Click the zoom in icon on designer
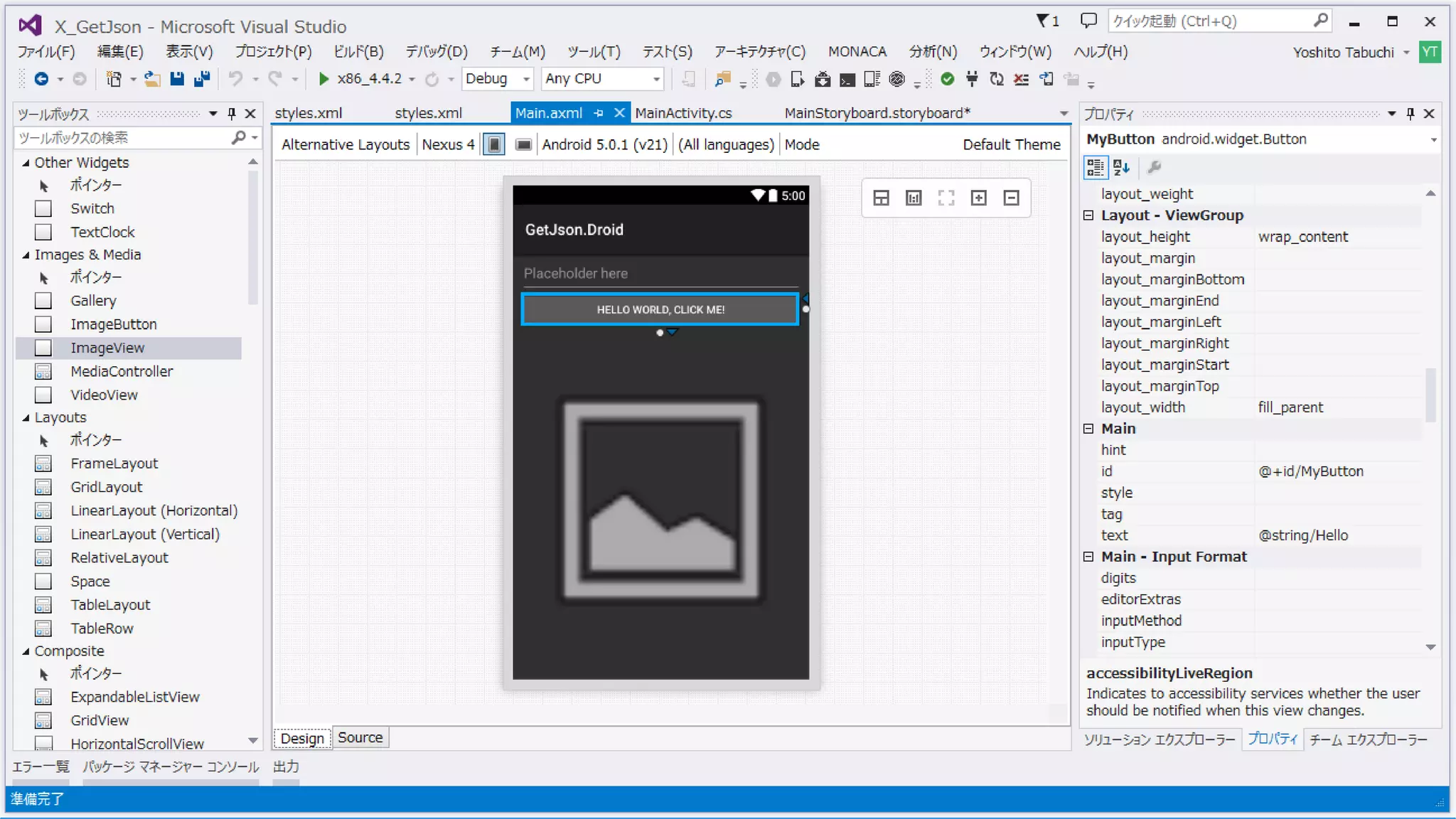 (x=978, y=198)
